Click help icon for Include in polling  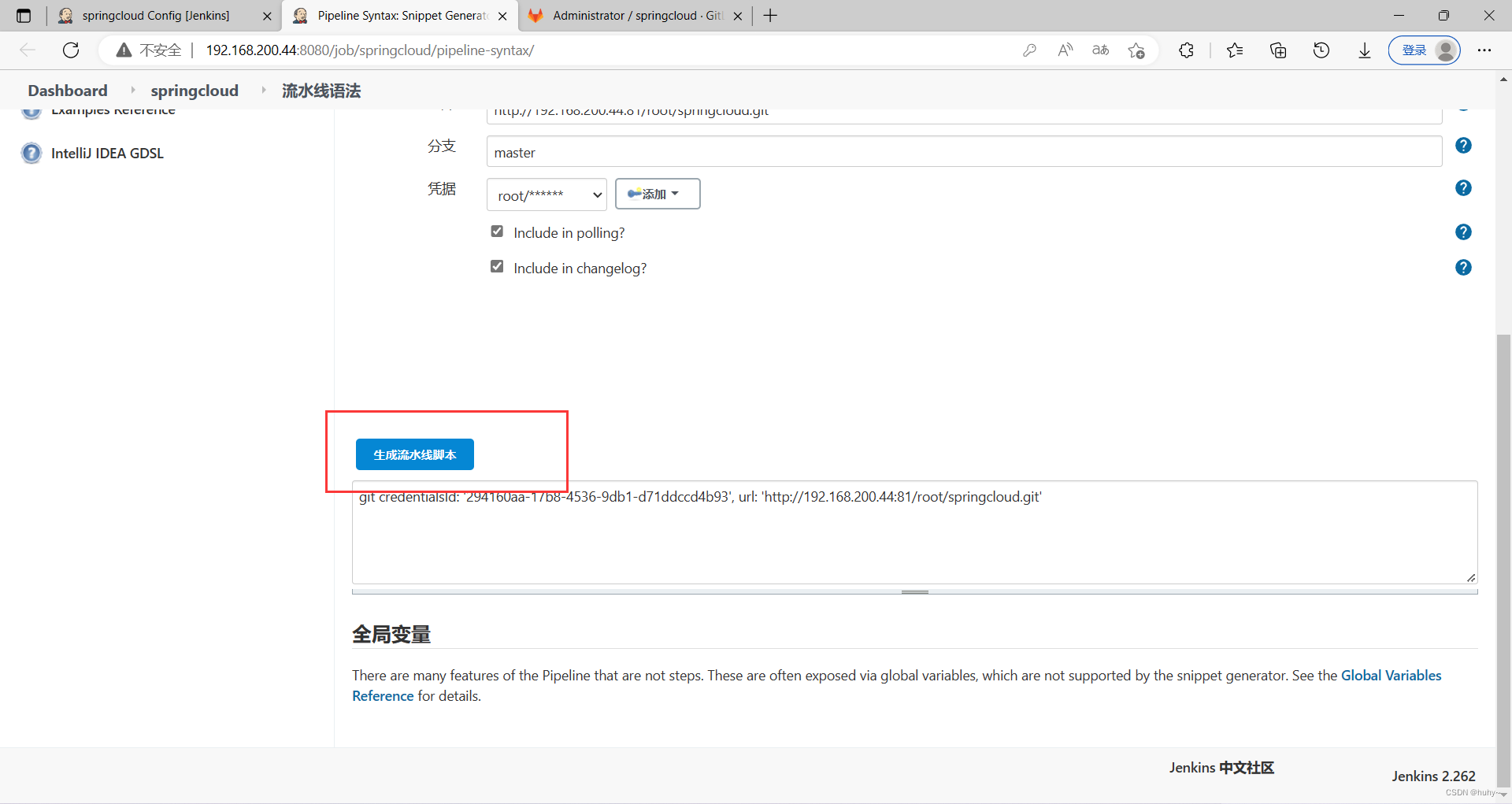tap(1463, 232)
